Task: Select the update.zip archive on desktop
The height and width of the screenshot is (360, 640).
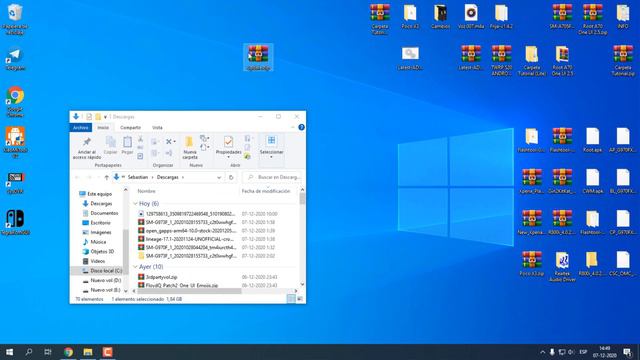Action: click(x=258, y=57)
